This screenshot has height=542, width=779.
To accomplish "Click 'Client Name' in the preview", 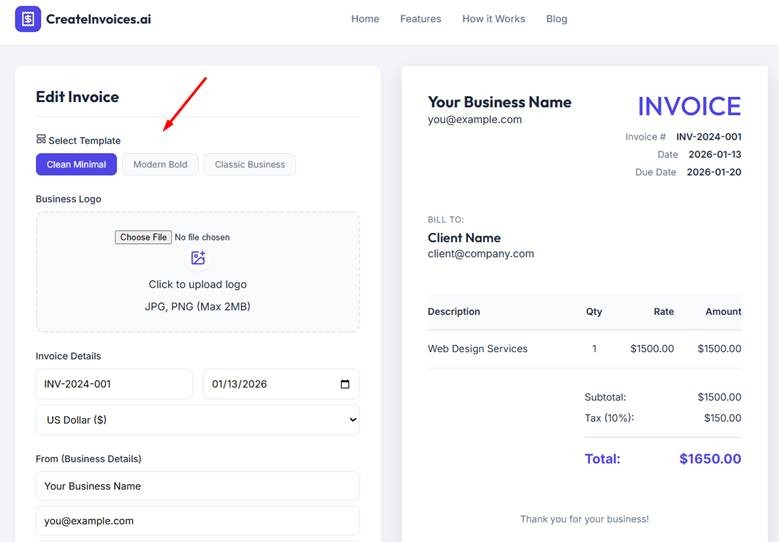I will click(x=464, y=237).
